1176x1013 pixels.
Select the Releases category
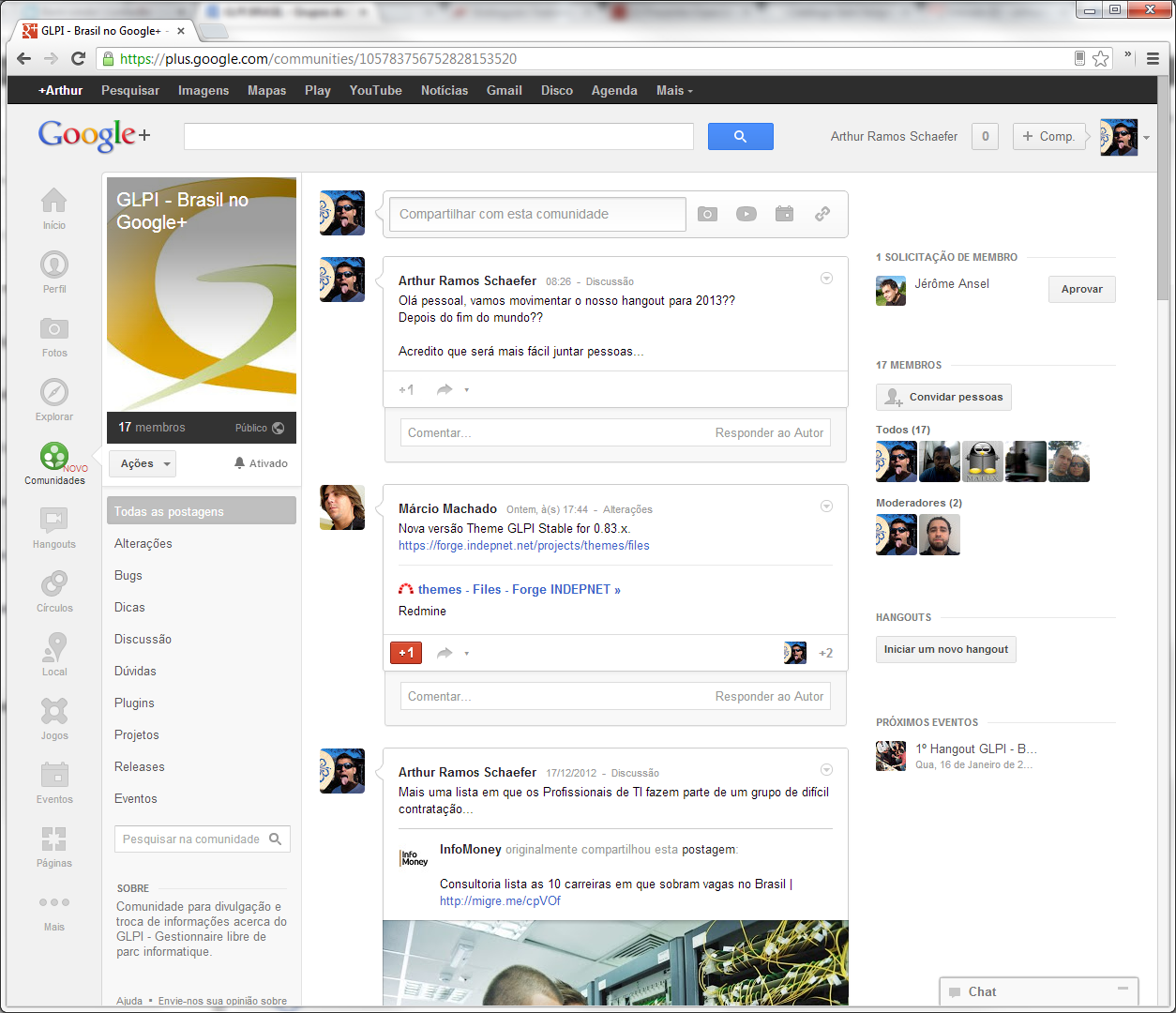coord(139,766)
